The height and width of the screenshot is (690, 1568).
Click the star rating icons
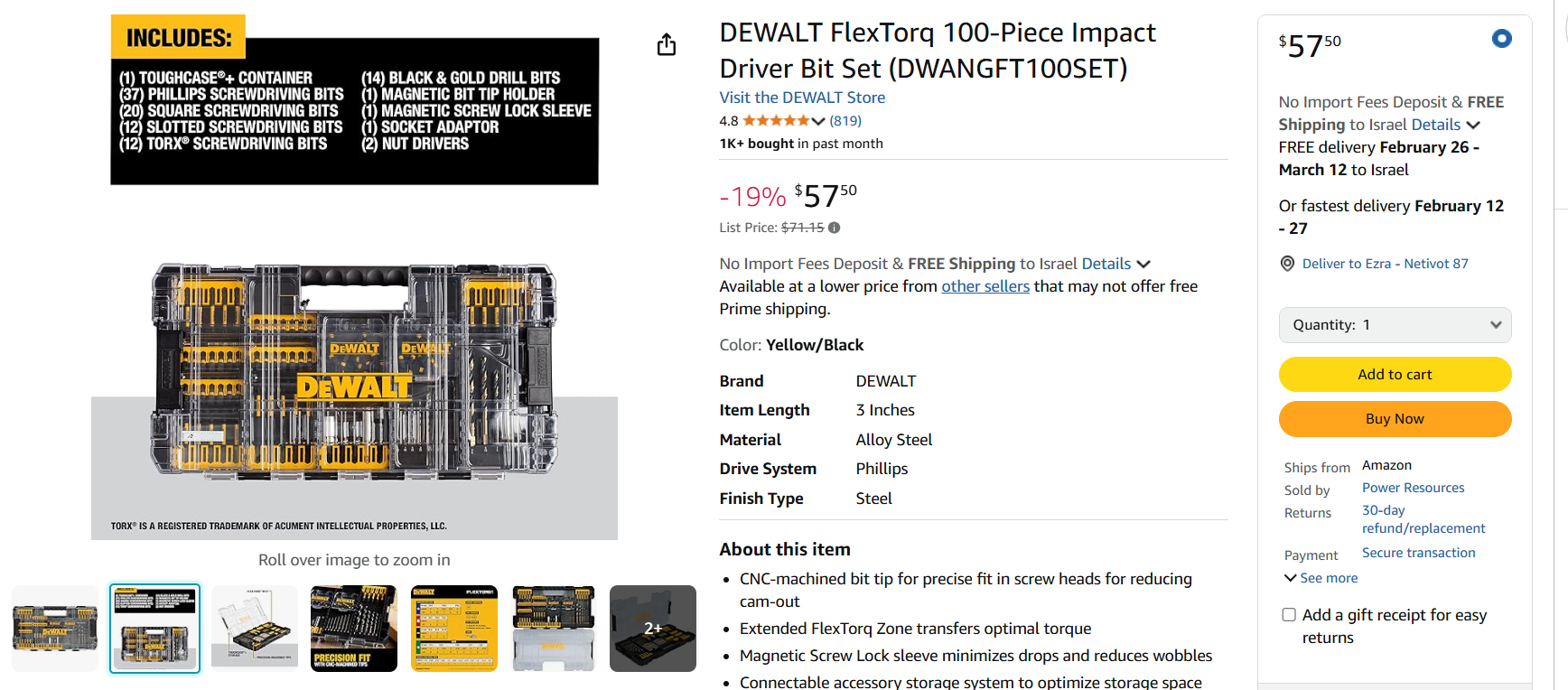775,121
